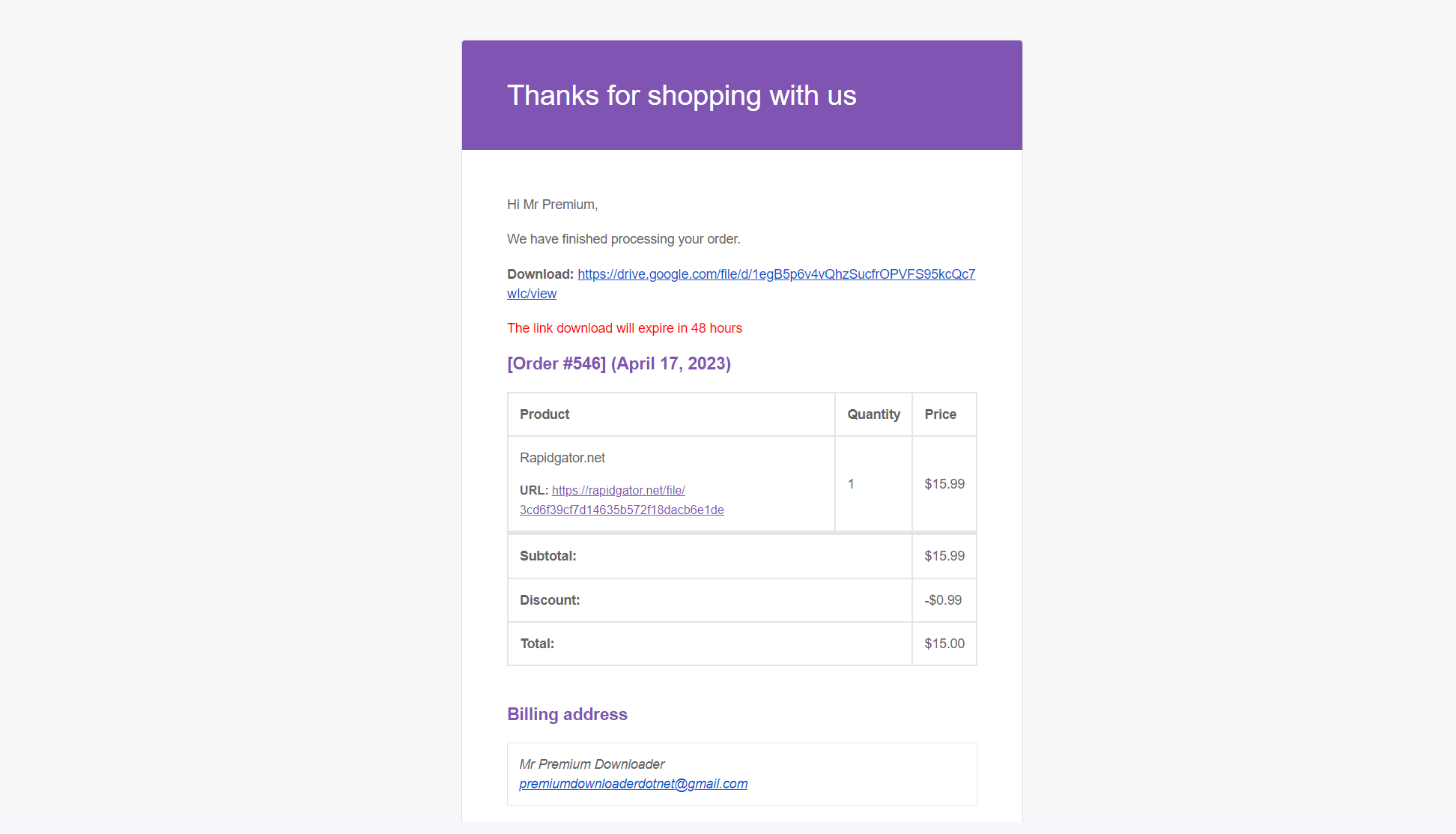Click the red link expiry warning text
The height and width of the screenshot is (834, 1456).
(x=625, y=328)
